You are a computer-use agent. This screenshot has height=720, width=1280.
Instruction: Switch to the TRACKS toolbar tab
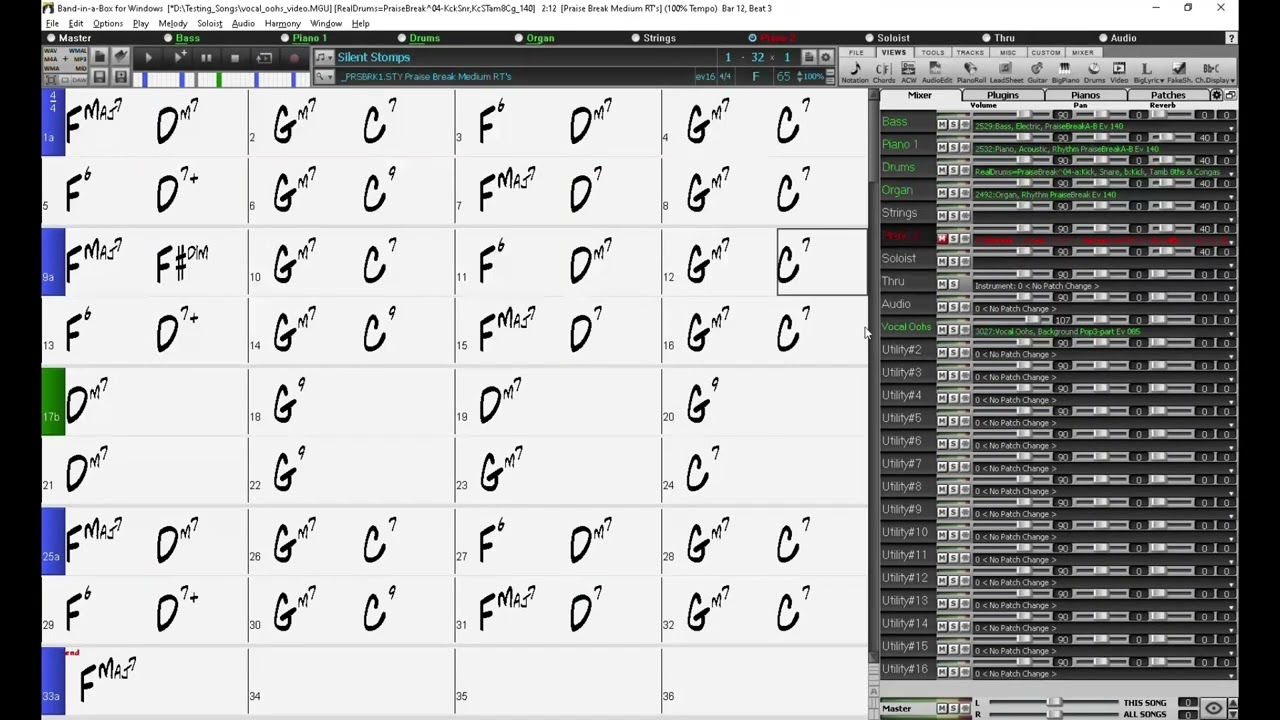tap(970, 52)
